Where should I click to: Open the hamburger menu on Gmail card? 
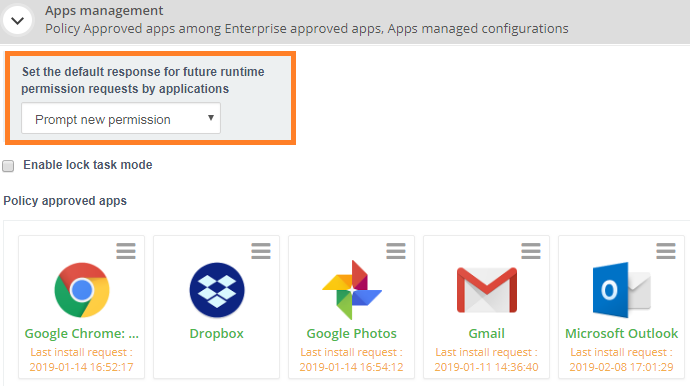[531, 251]
